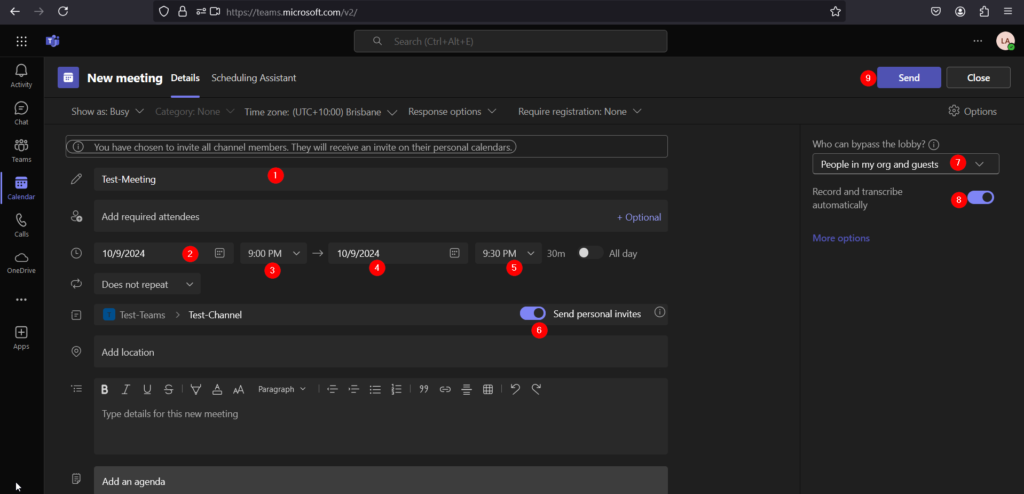
Task: Click Add an agenda field
Action: coord(381,480)
